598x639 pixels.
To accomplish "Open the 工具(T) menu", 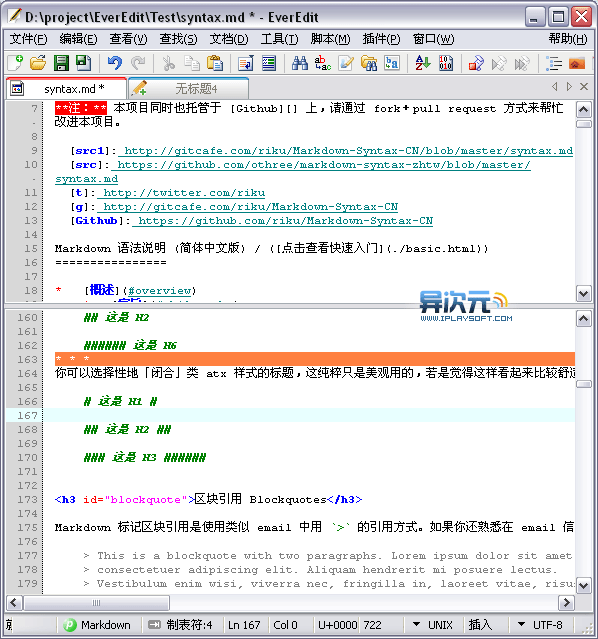I will coord(280,39).
